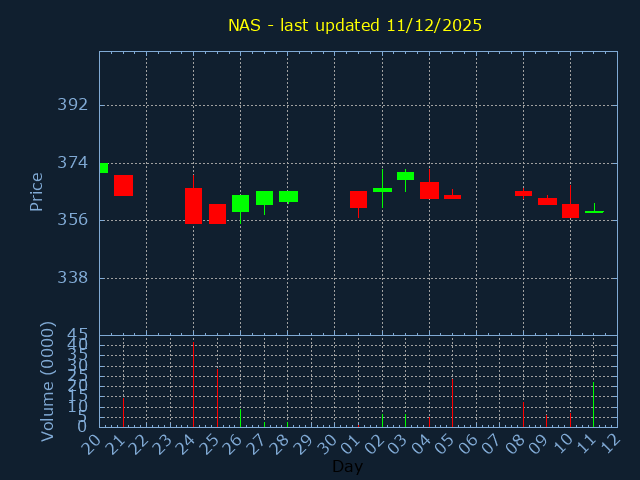Click the 392 price axis label
This screenshot has width=640, height=480.
coord(72,105)
